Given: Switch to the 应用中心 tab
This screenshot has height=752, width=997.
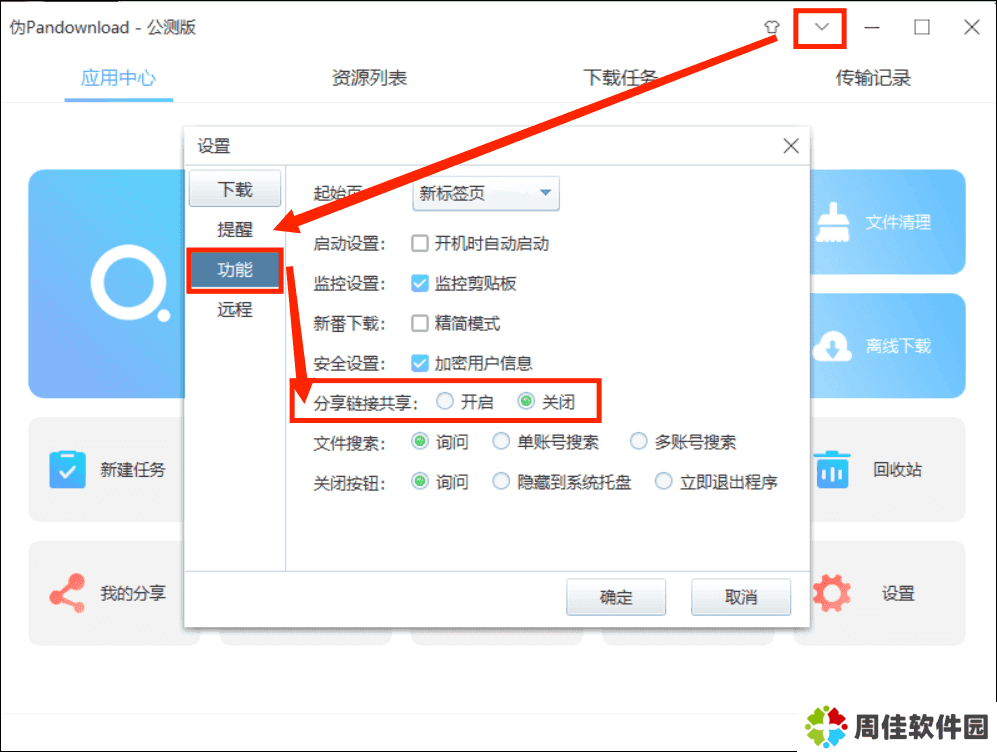Looking at the screenshot, I should coord(118,78).
